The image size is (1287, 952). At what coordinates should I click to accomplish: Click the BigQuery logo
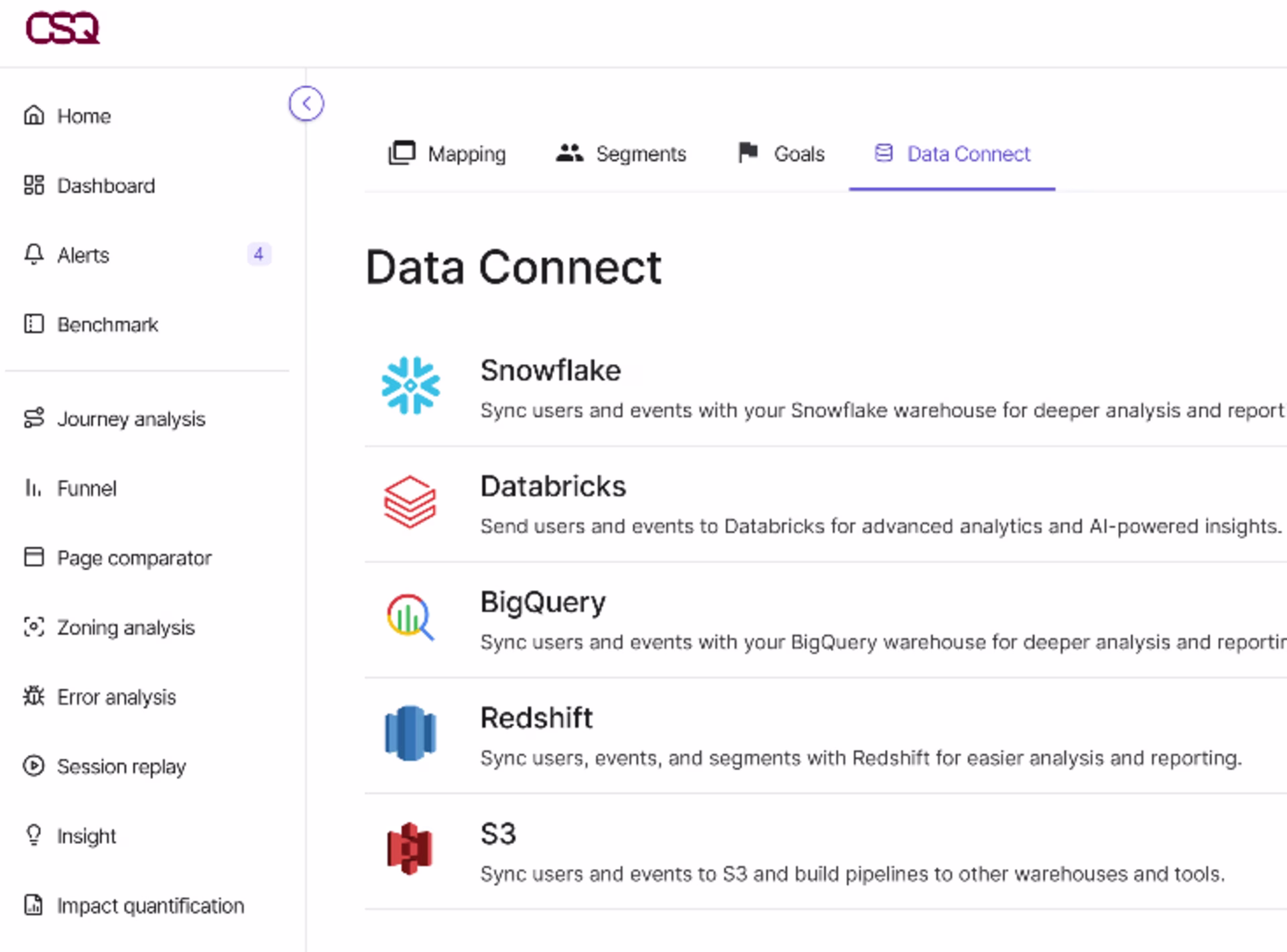click(410, 617)
